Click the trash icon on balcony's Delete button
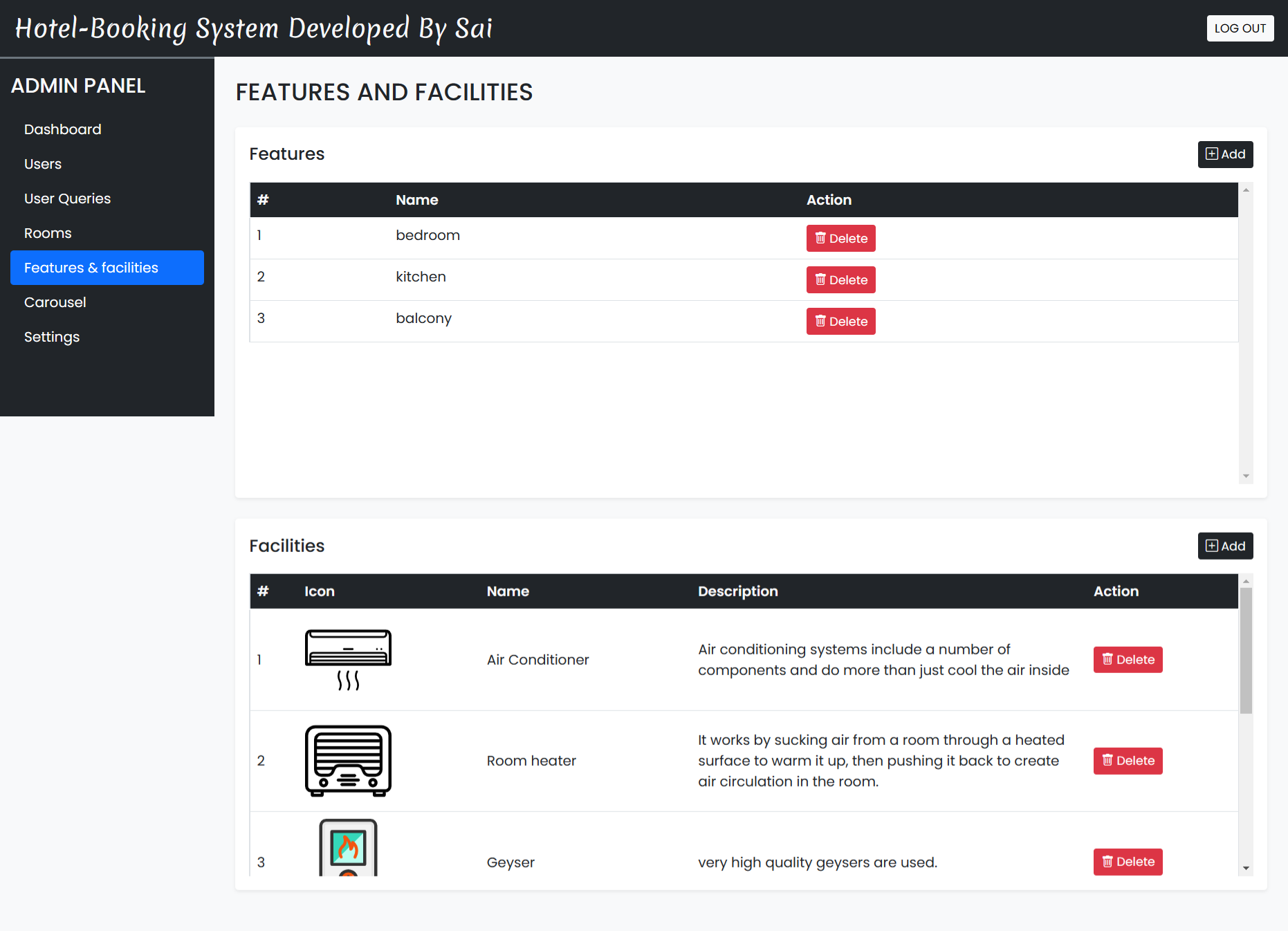The height and width of the screenshot is (931, 1288). [x=821, y=321]
